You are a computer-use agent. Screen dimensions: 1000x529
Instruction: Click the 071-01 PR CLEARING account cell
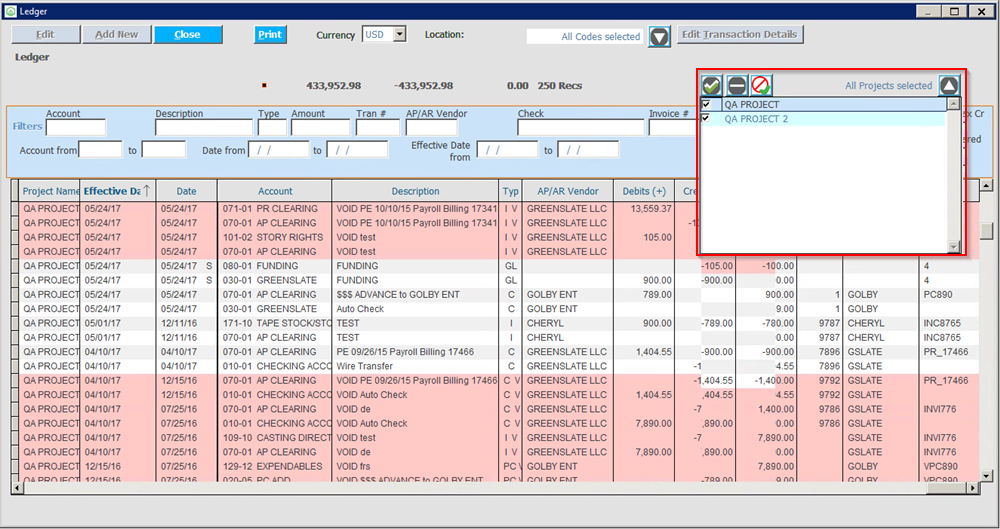tap(275, 209)
